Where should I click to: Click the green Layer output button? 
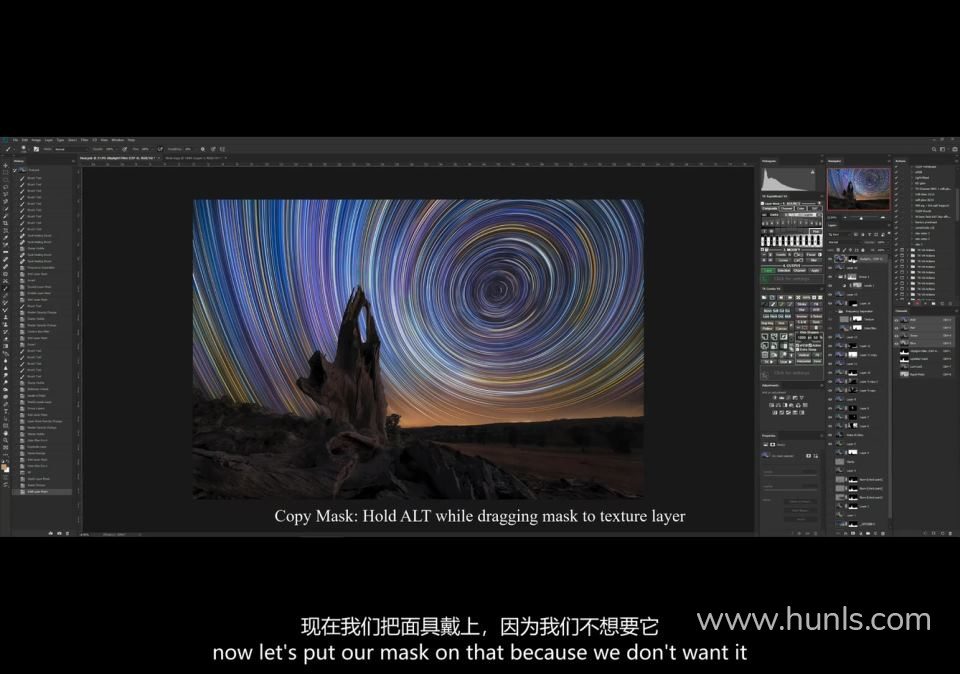coord(768,271)
